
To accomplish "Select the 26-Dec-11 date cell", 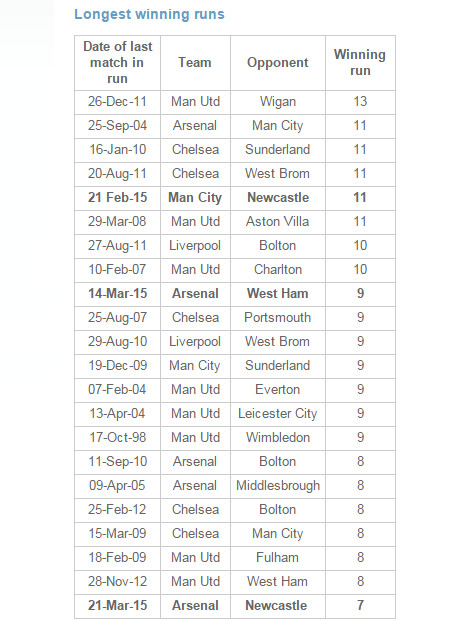I will click(x=117, y=102).
